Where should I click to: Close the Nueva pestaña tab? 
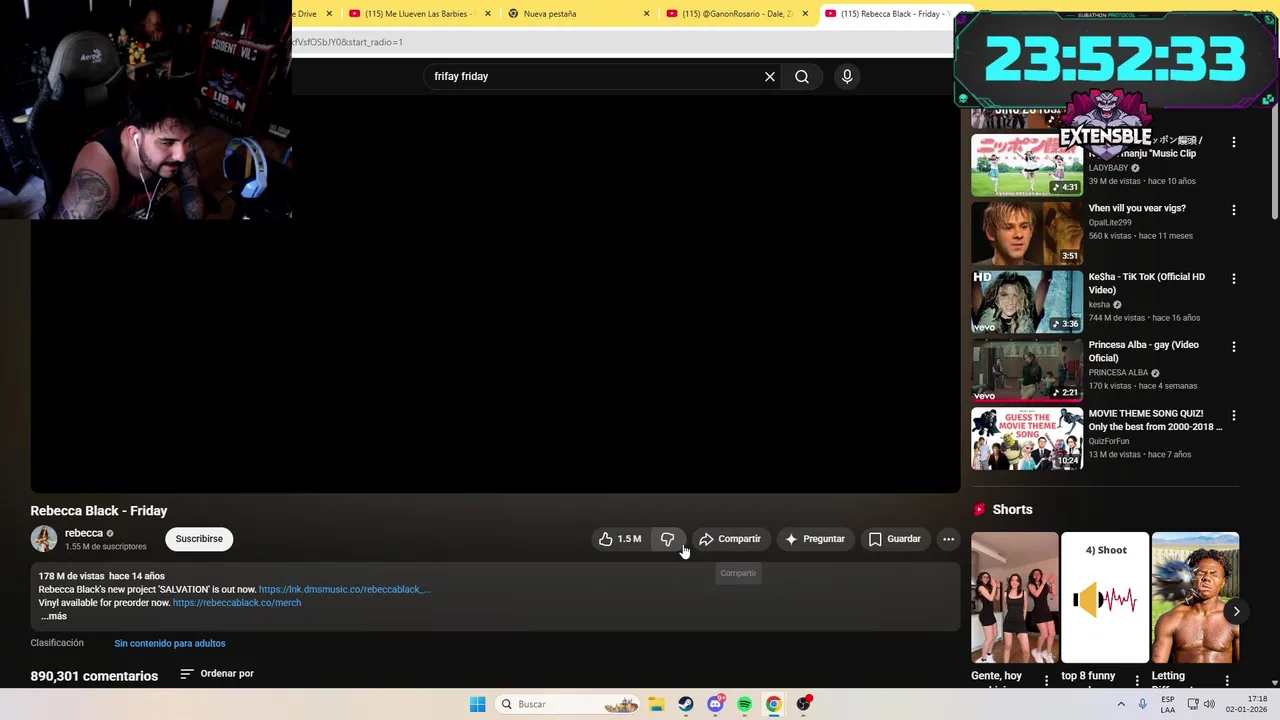[646, 14]
